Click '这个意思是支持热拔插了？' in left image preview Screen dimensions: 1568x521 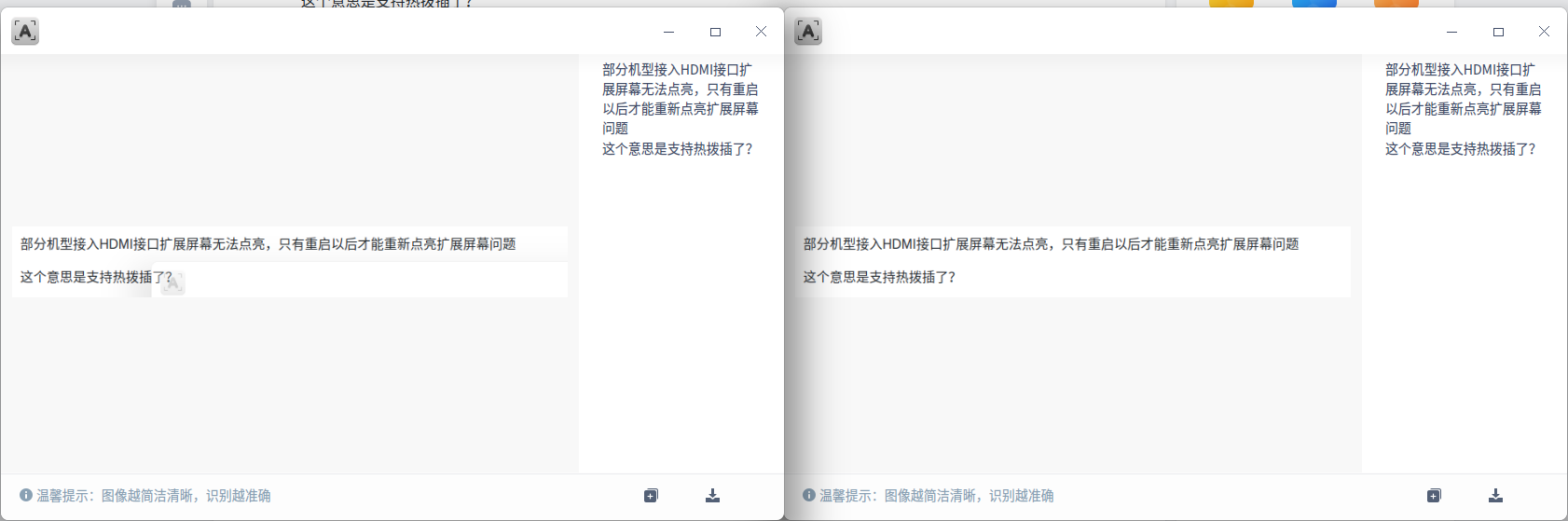(96, 277)
